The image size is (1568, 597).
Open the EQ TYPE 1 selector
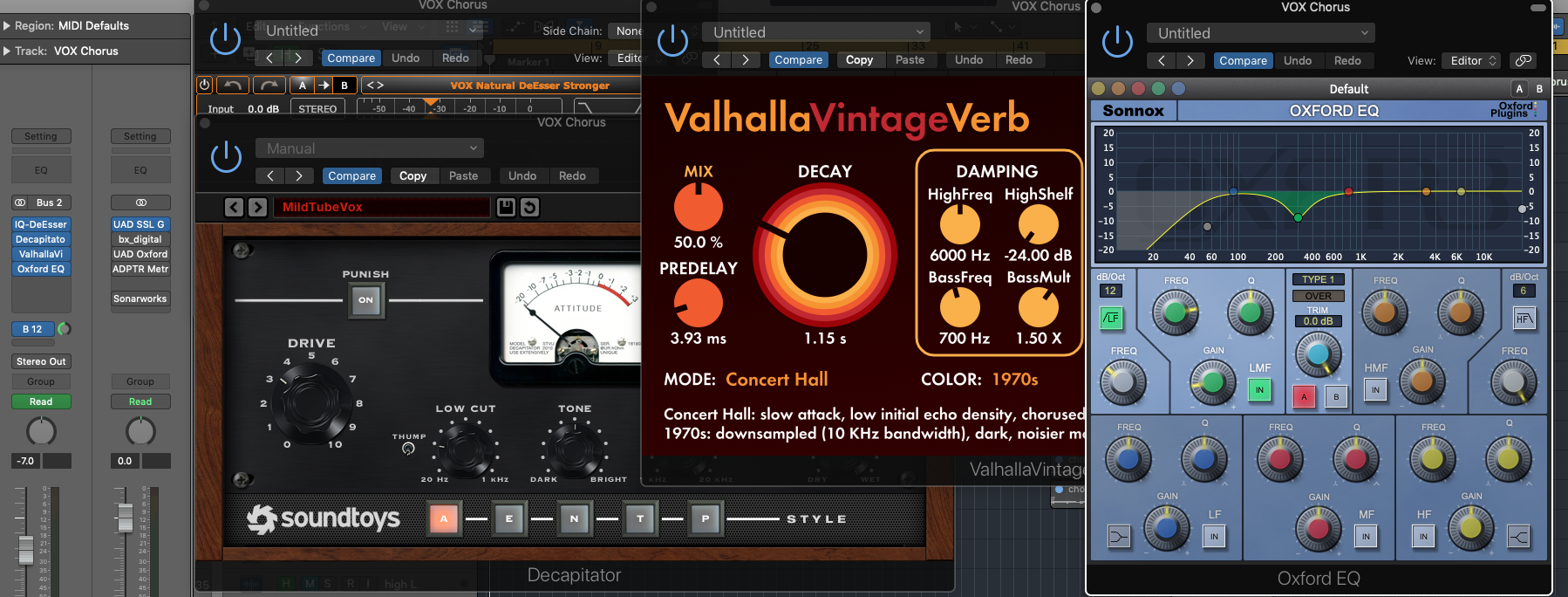click(1319, 279)
